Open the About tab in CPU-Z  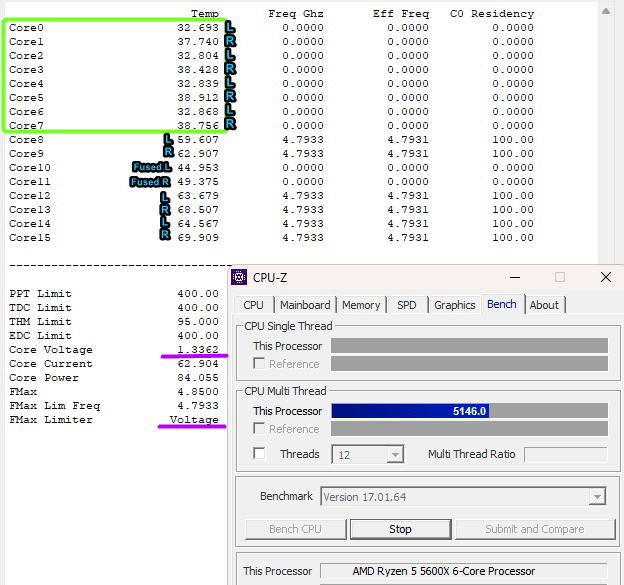[544, 305]
